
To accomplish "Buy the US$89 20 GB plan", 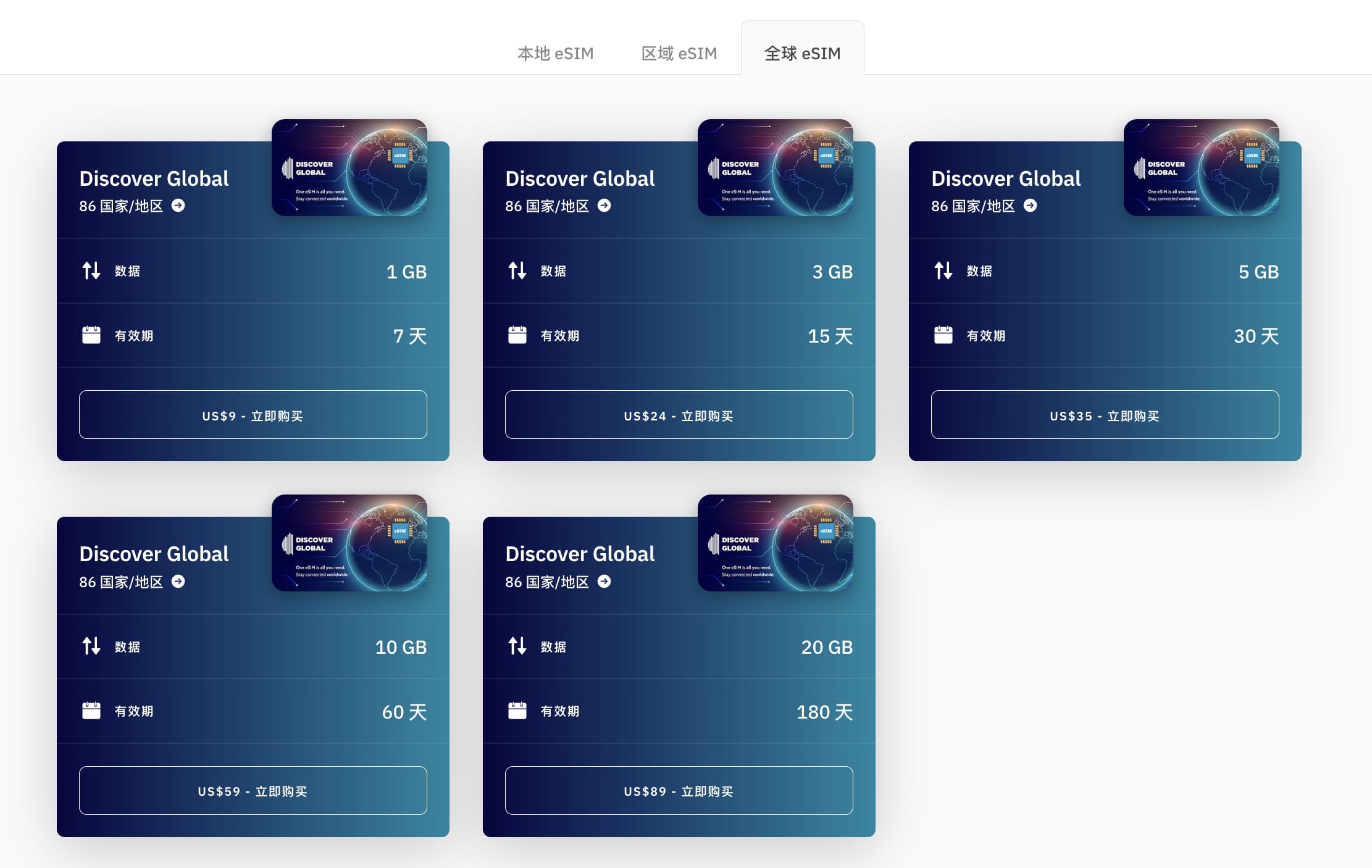I will [x=679, y=790].
